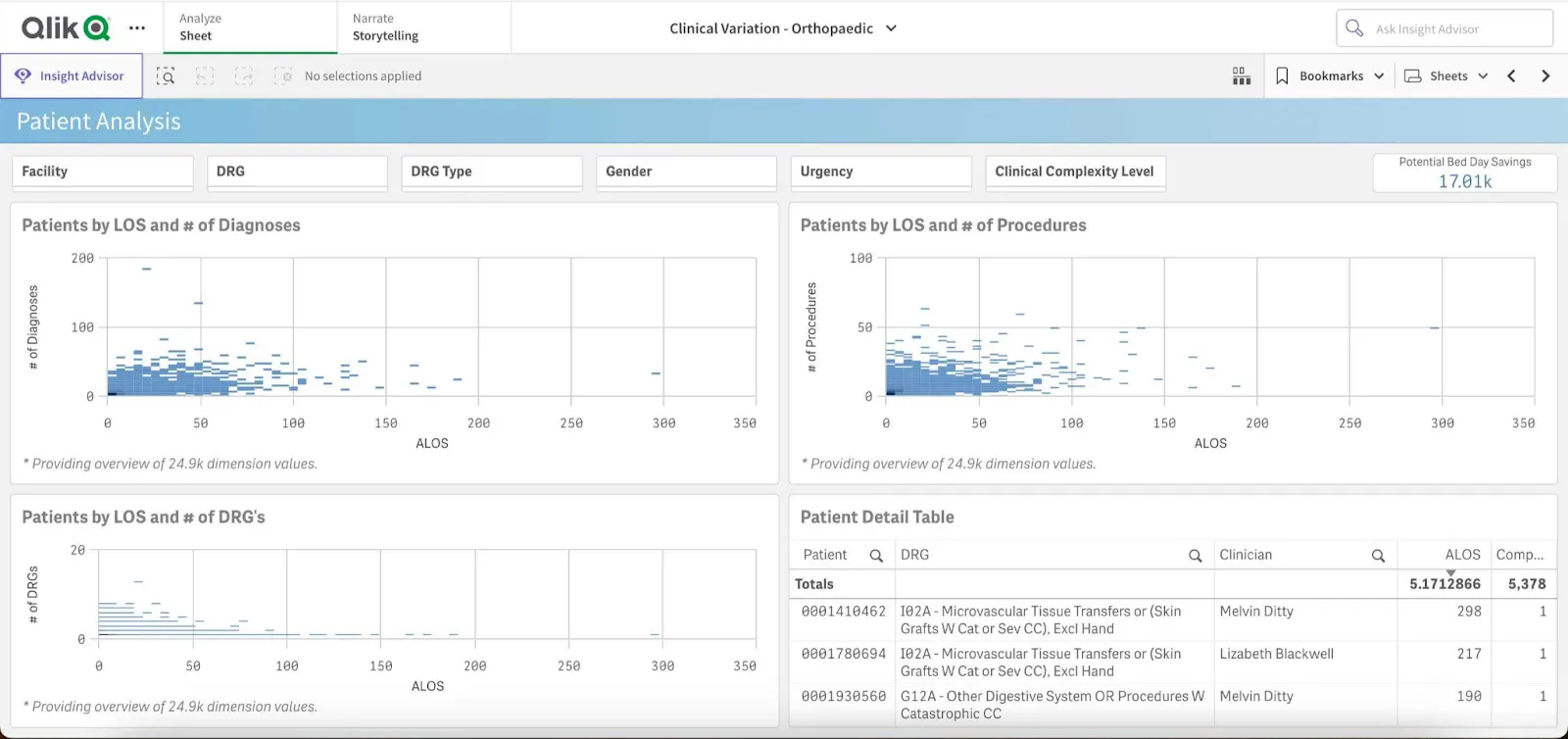The height and width of the screenshot is (739, 1568).
Task: Search in the Patient column header
Action: (876, 556)
